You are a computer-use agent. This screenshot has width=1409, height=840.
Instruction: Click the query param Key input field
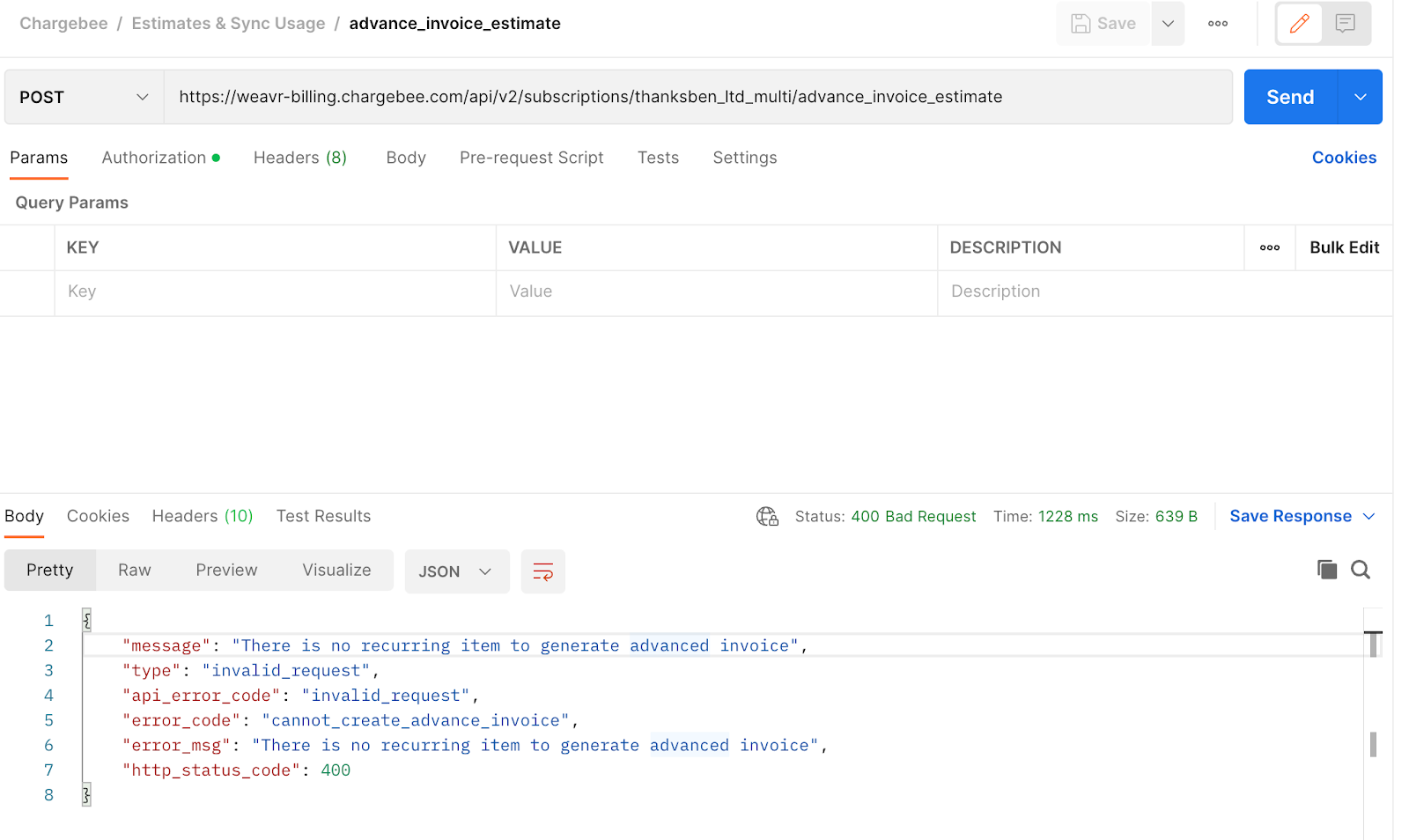coord(275,291)
